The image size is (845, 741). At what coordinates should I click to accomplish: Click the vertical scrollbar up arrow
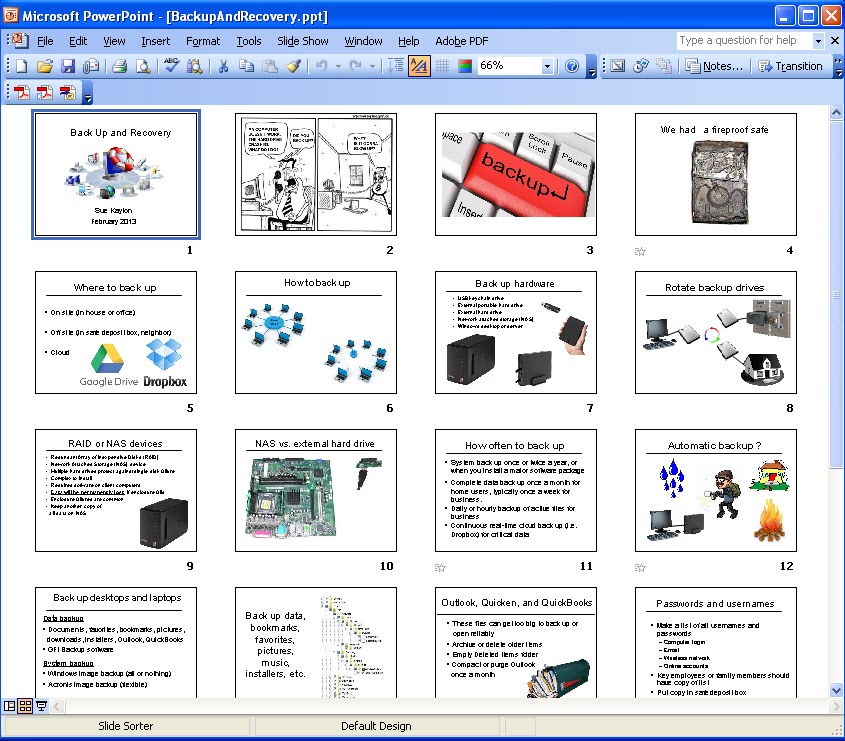click(x=836, y=113)
